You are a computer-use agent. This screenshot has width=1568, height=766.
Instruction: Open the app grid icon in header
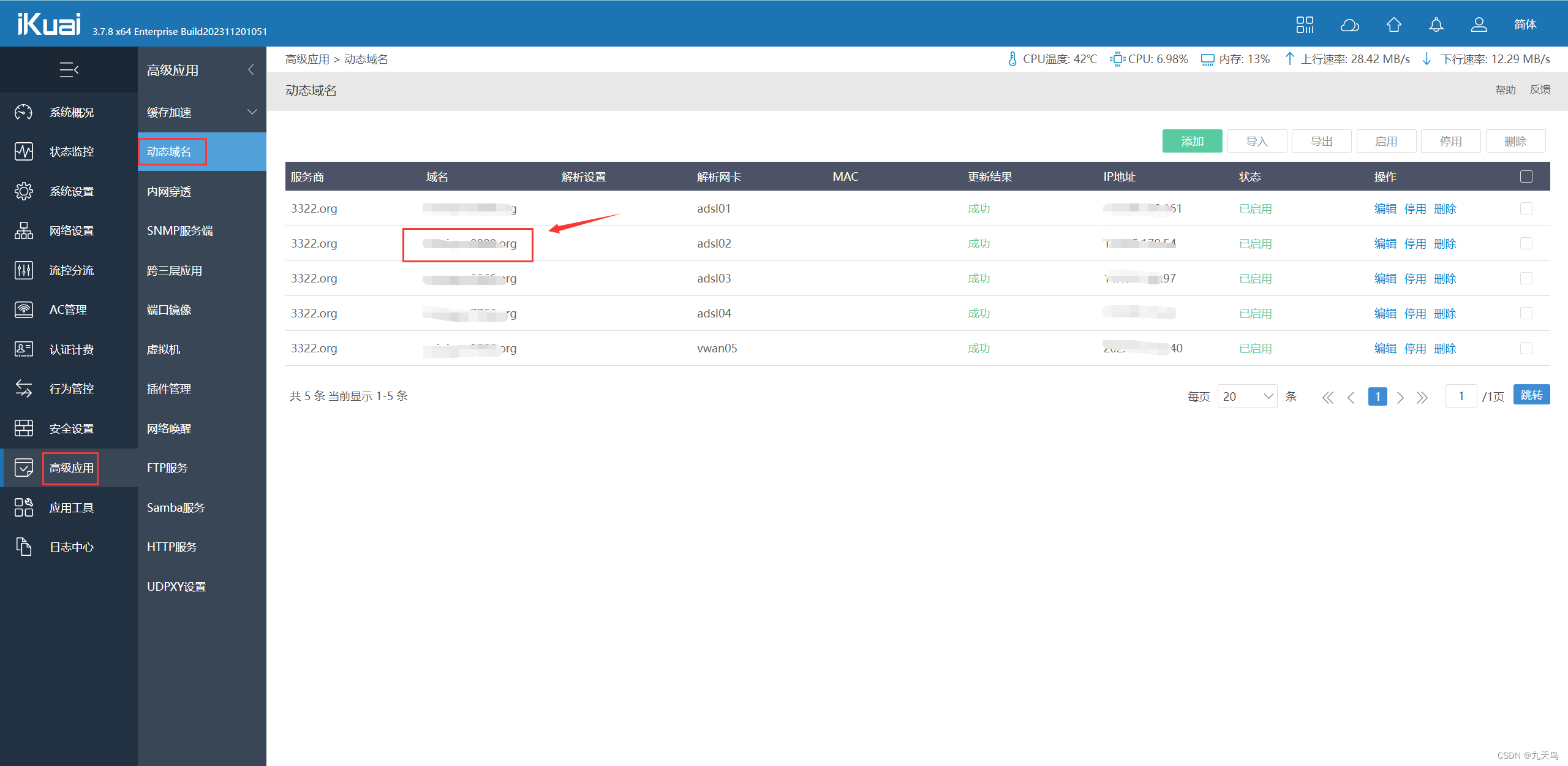point(1305,25)
